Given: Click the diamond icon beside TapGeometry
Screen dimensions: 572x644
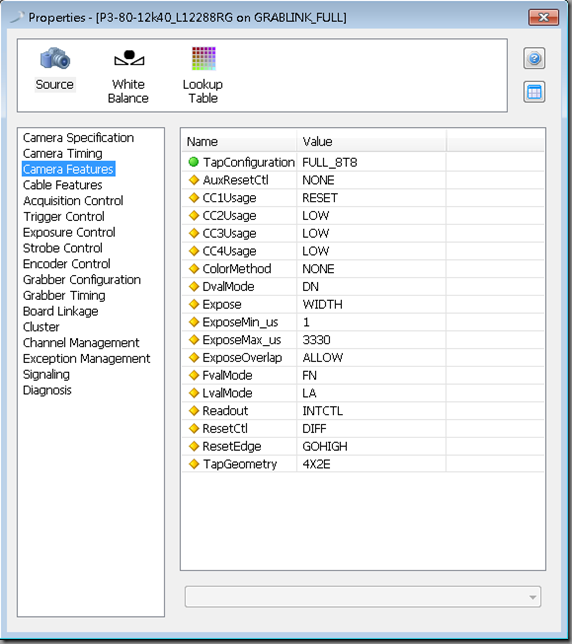Looking at the screenshot, I should tap(194, 464).
